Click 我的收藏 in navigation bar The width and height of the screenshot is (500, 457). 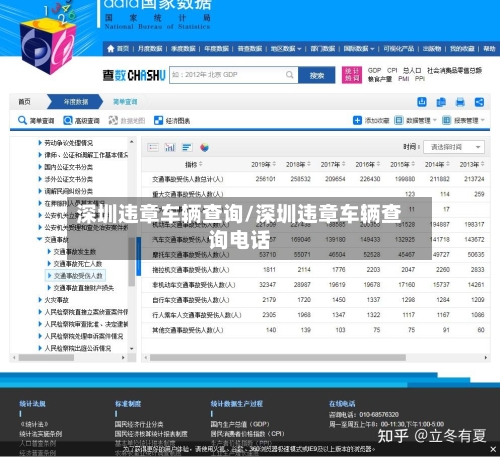462,49
